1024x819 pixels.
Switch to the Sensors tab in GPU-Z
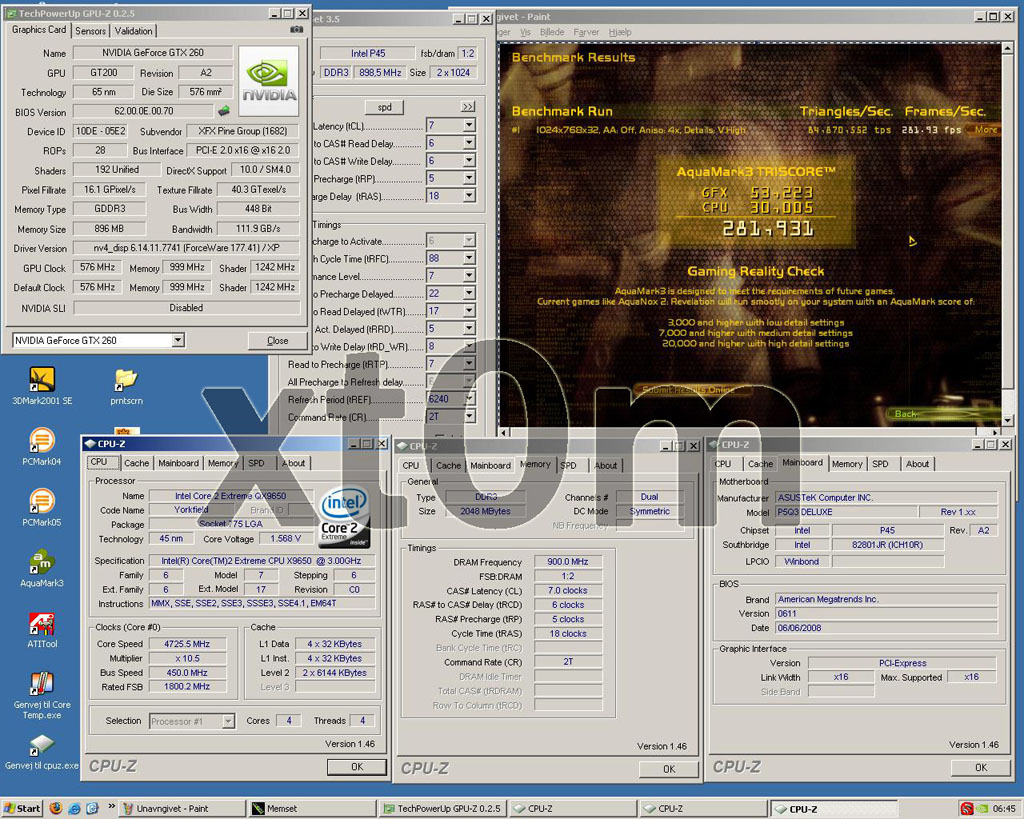click(x=90, y=31)
